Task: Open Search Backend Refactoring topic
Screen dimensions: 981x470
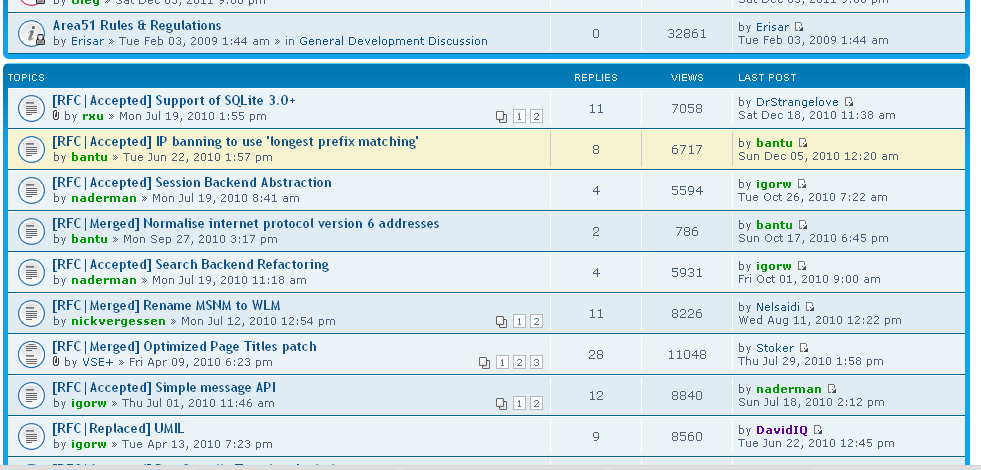Action: click(191, 265)
